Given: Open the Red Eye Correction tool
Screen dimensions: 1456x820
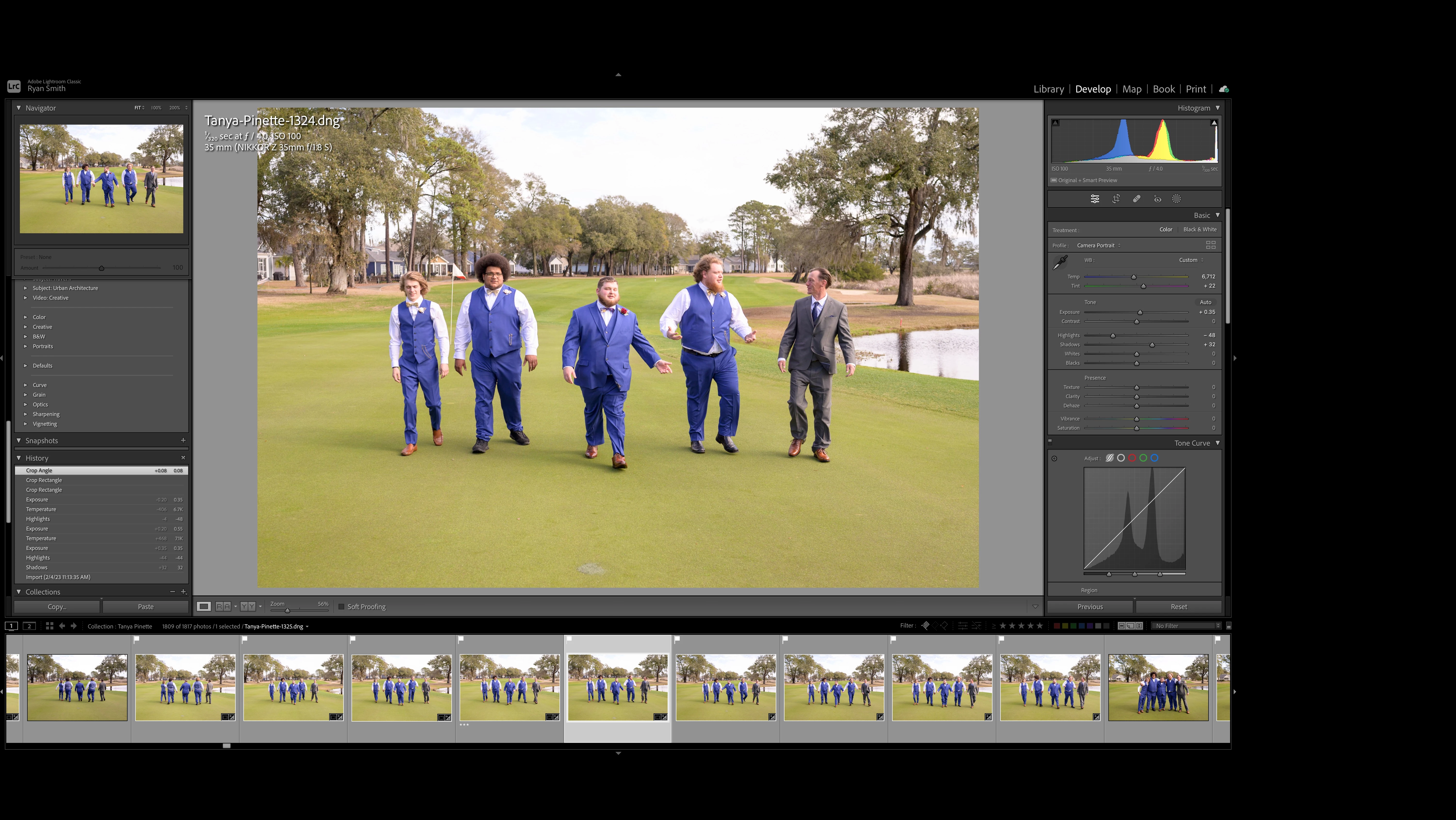Looking at the screenshot, I should pyautogui.click(x=1157, y=199).
